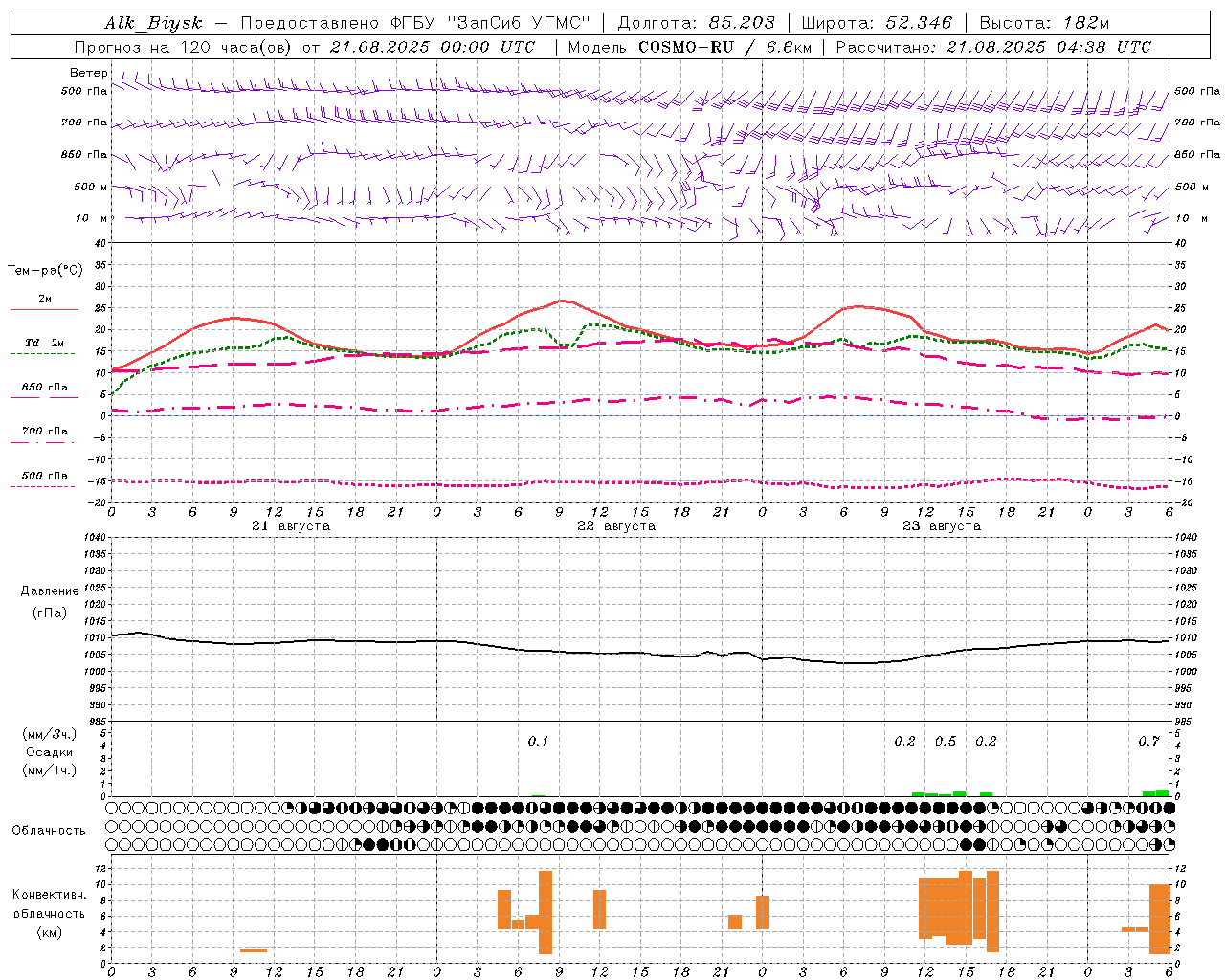
Task: Click the 850 гПа temperature legend entry
Action: pyautogui.click(x=45, y=388)
